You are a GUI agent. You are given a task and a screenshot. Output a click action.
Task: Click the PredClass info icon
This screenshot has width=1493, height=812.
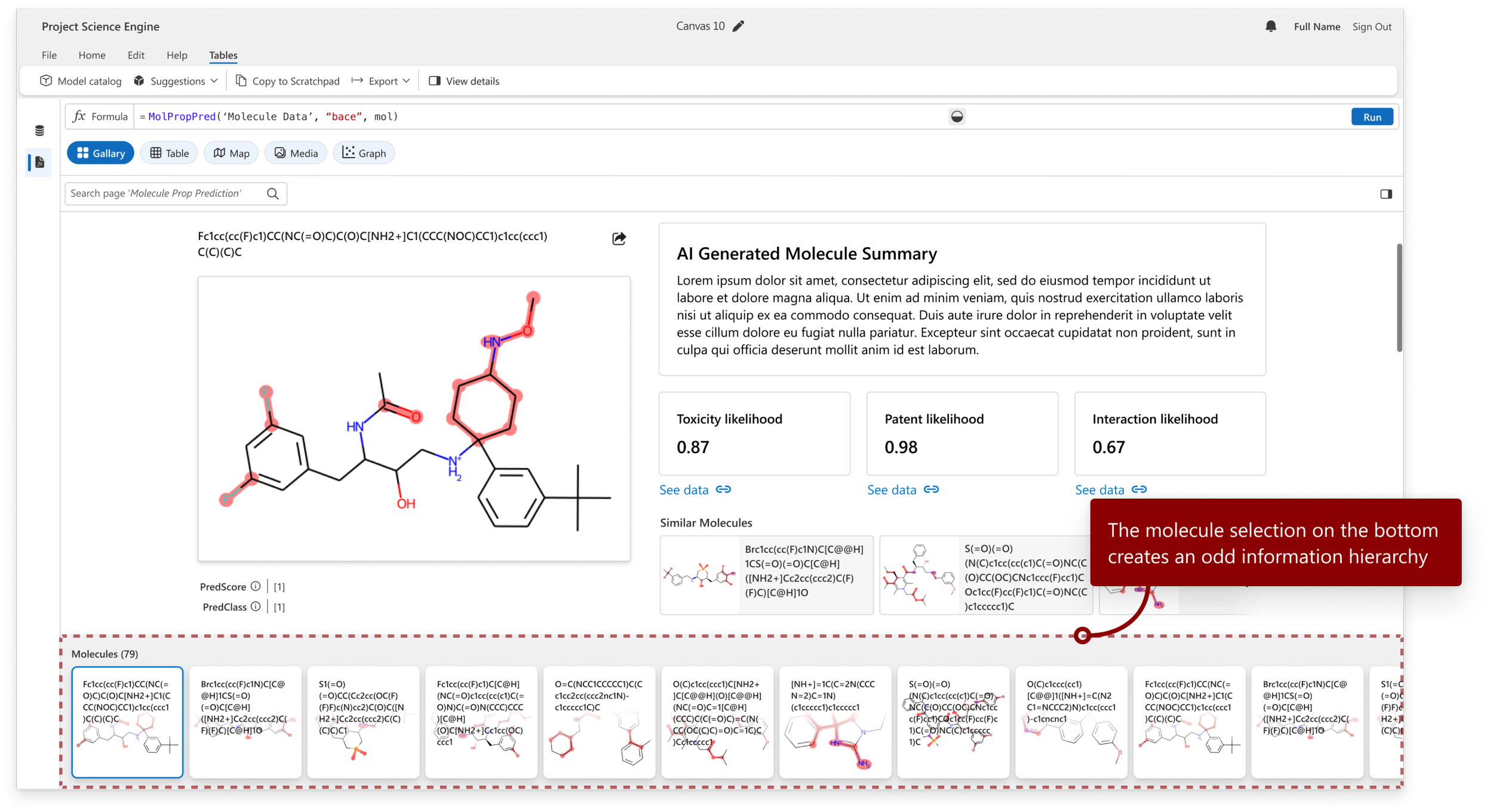(x=256, y=607)
